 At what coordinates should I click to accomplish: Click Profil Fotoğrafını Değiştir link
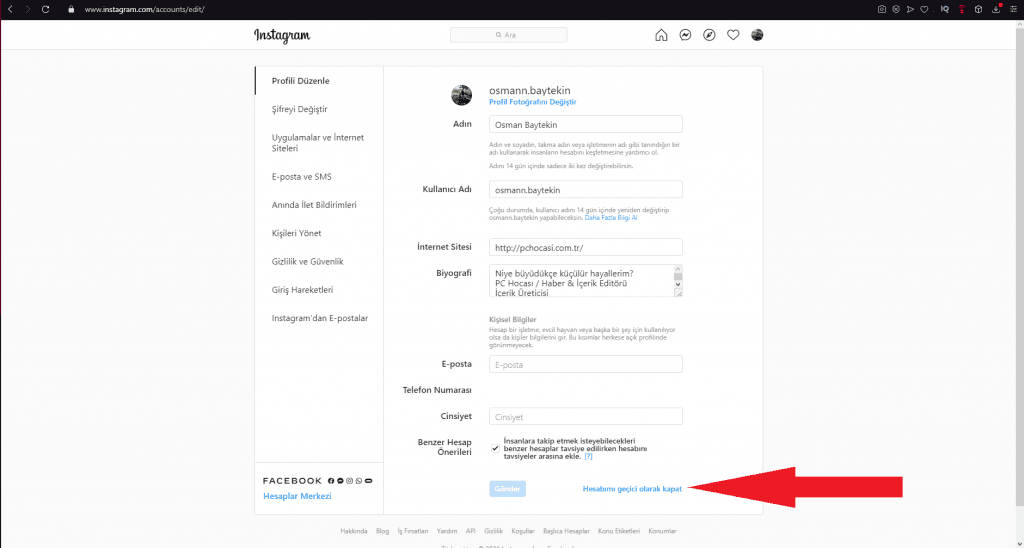click(x=532, y=103)
